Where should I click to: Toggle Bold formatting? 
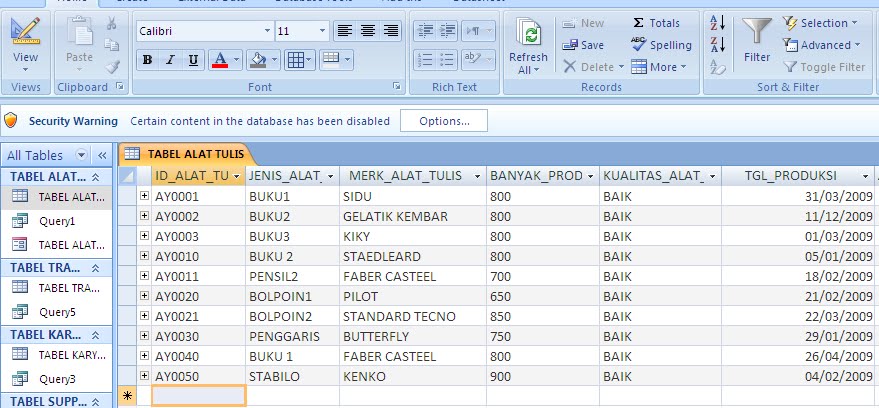click(147, 60)
